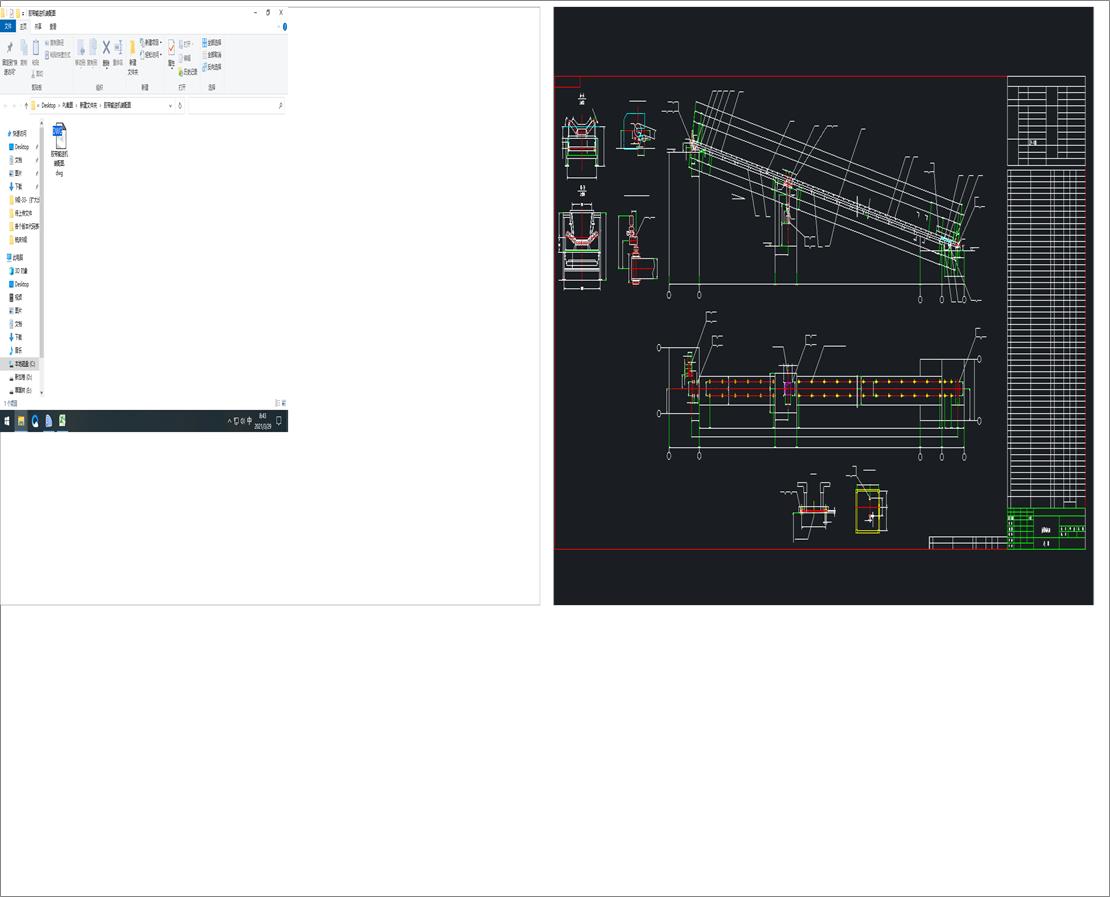Switch to Details view icon in status bar

point(278,403)
